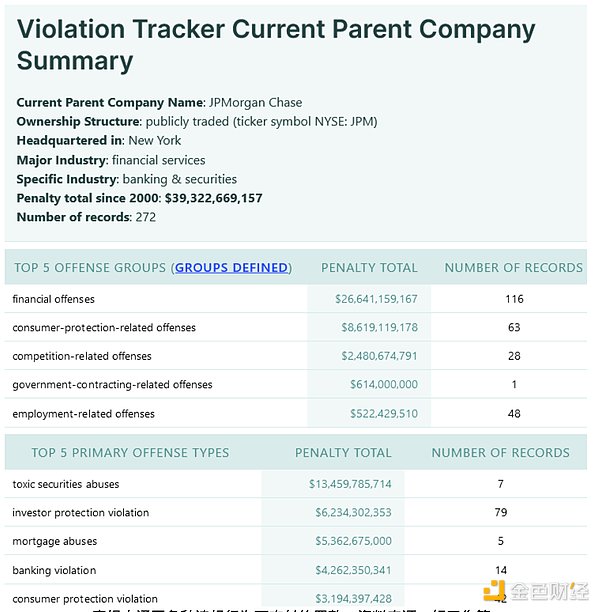Click the $8,619,119,178 penalty amount

[x=379, y=328]
